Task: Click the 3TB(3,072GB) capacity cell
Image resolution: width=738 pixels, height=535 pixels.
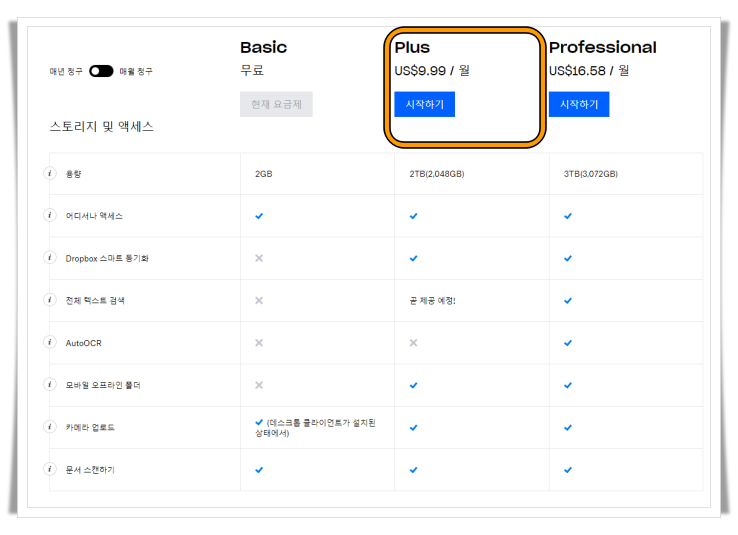Action: pos(591,174)
